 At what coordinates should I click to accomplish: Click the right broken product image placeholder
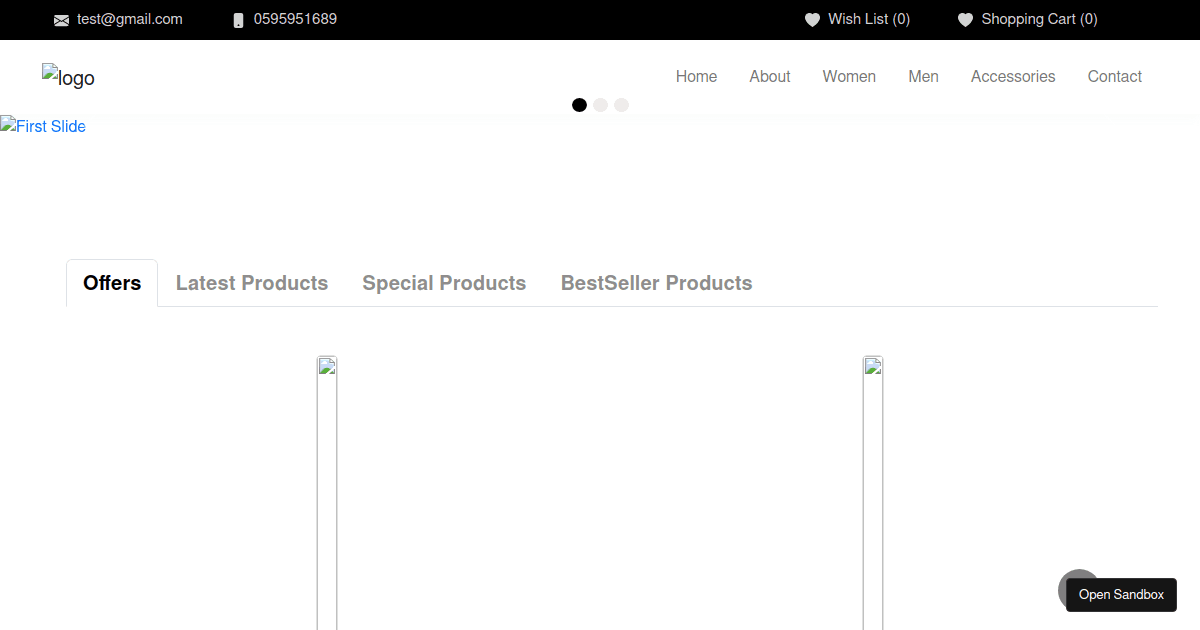(873, 365)
